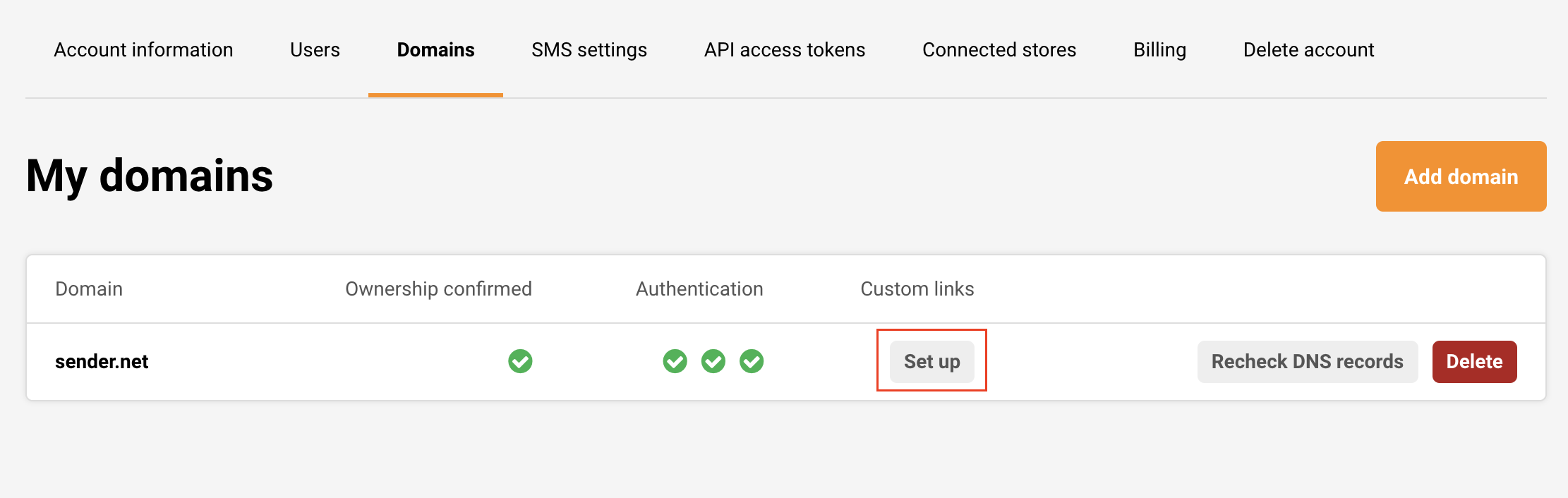Click the ownership confirmed green checkmark
Screen dimensions: 1568x498
tap(520, 361)
